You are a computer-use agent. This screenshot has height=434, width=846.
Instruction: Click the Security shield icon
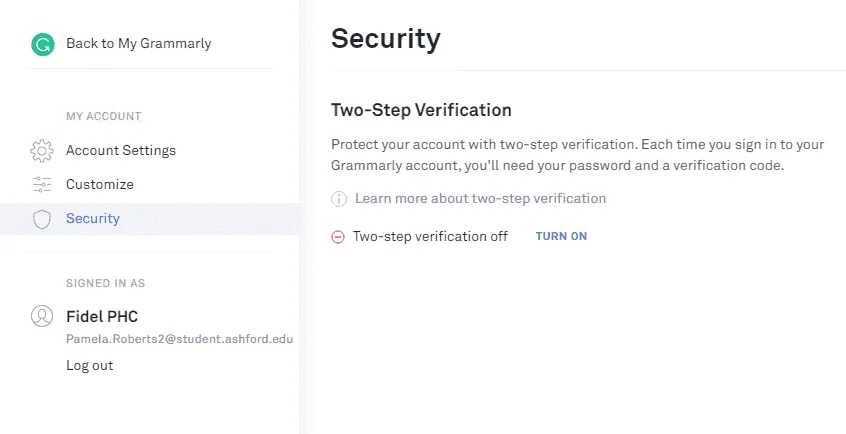click(42, 219)
